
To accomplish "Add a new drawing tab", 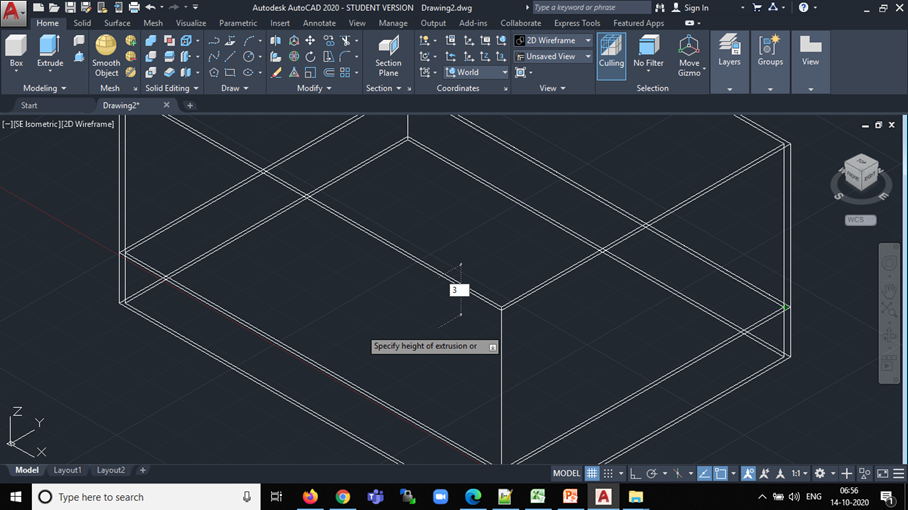I will (x=190, y=105).
